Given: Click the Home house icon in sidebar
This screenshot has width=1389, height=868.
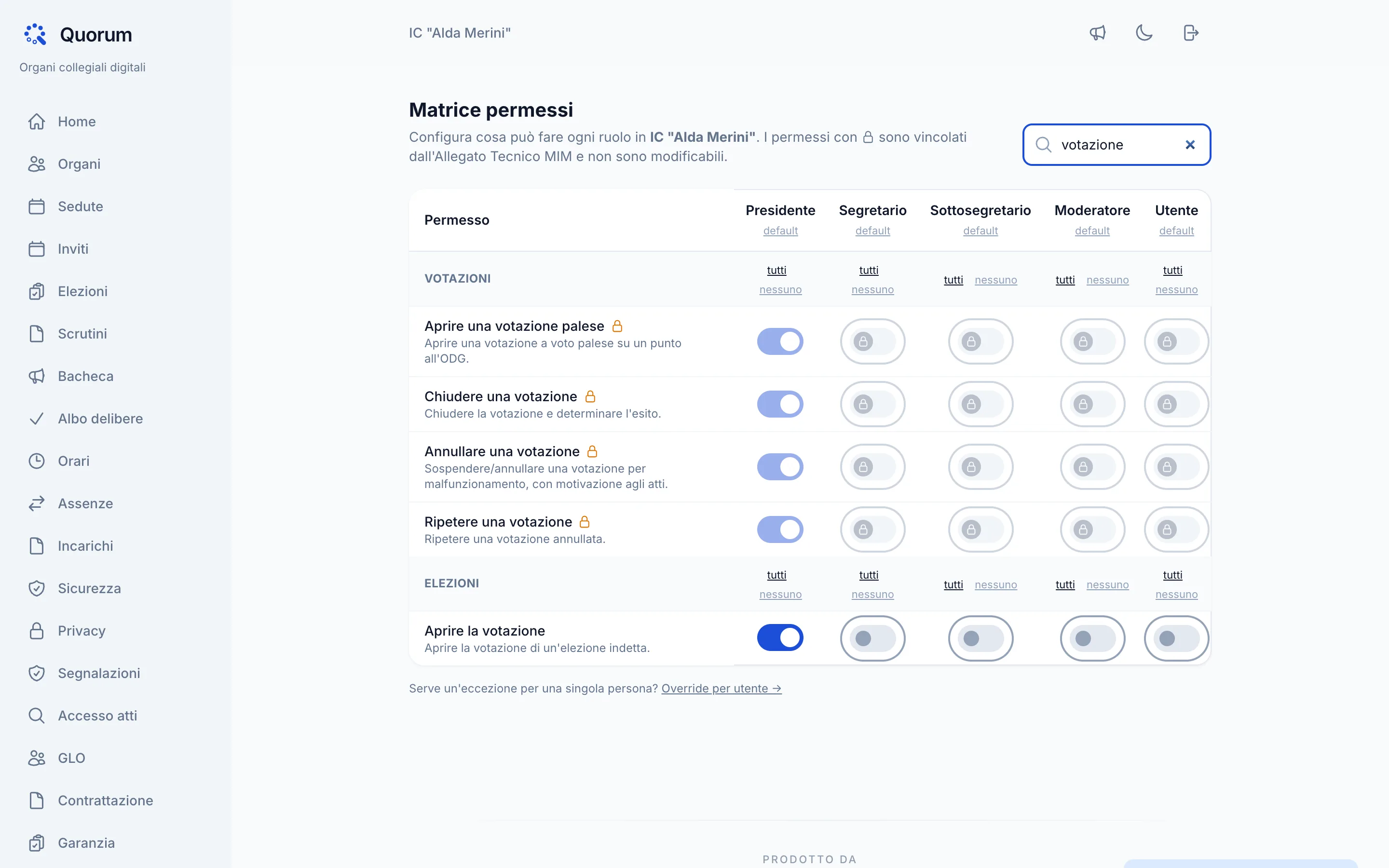Looking at the screenshot, I should click(37, 122).
